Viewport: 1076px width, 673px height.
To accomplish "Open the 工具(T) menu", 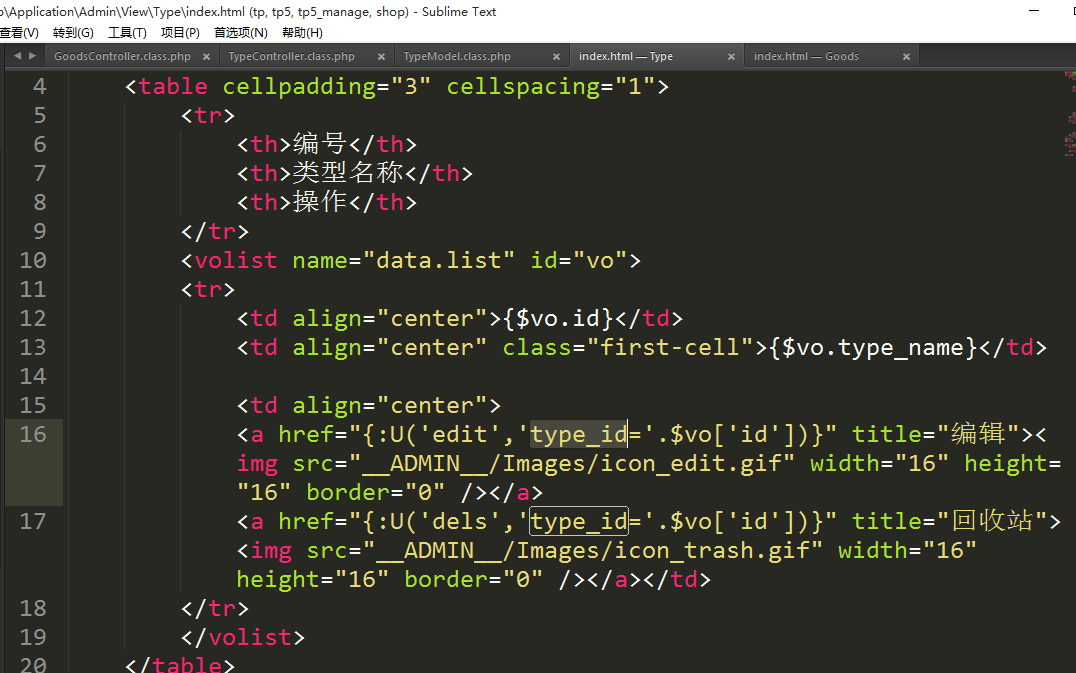I will click(127, 33).
